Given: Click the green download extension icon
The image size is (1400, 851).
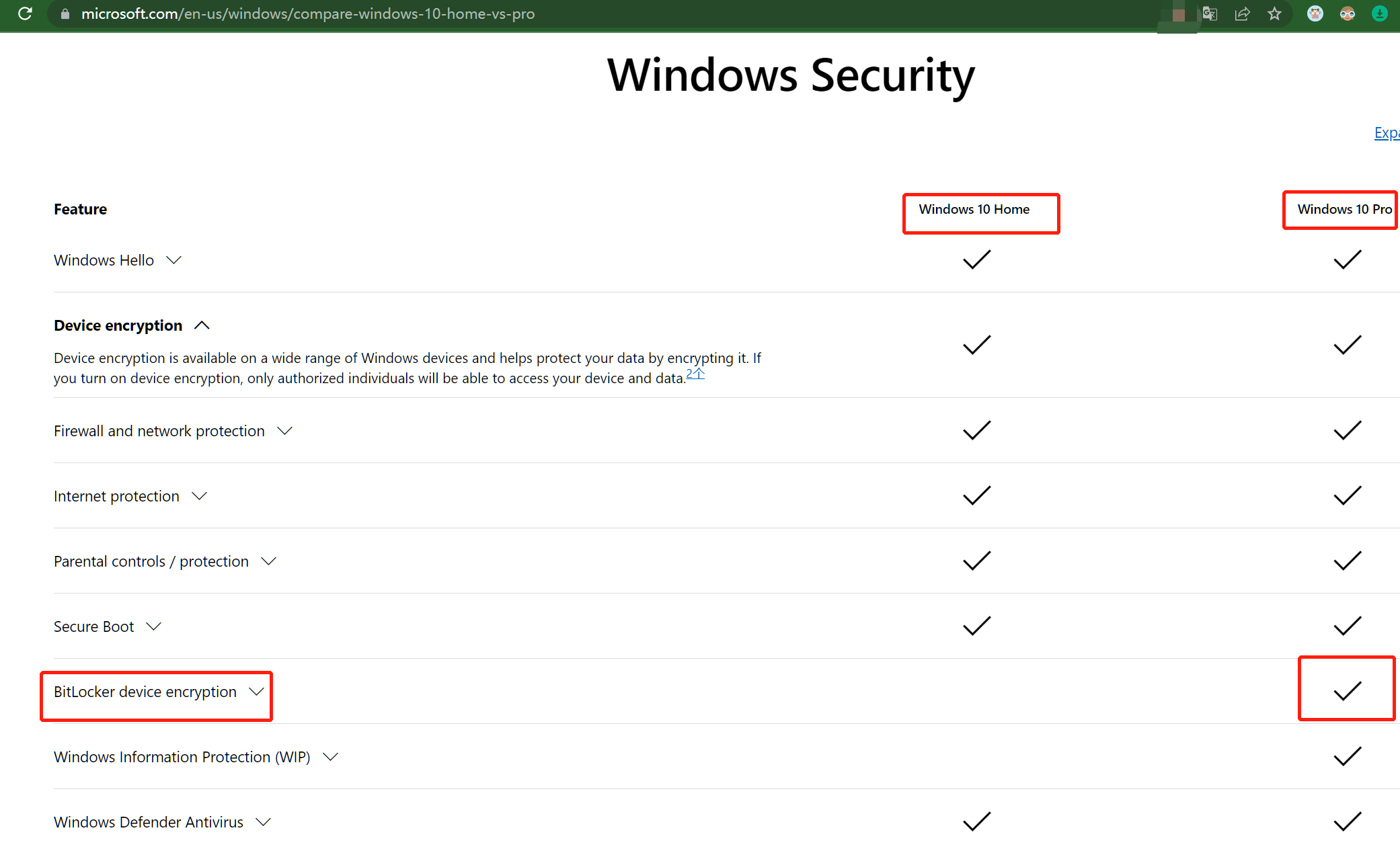Looking at the screenshot, I should (1380, 13).
